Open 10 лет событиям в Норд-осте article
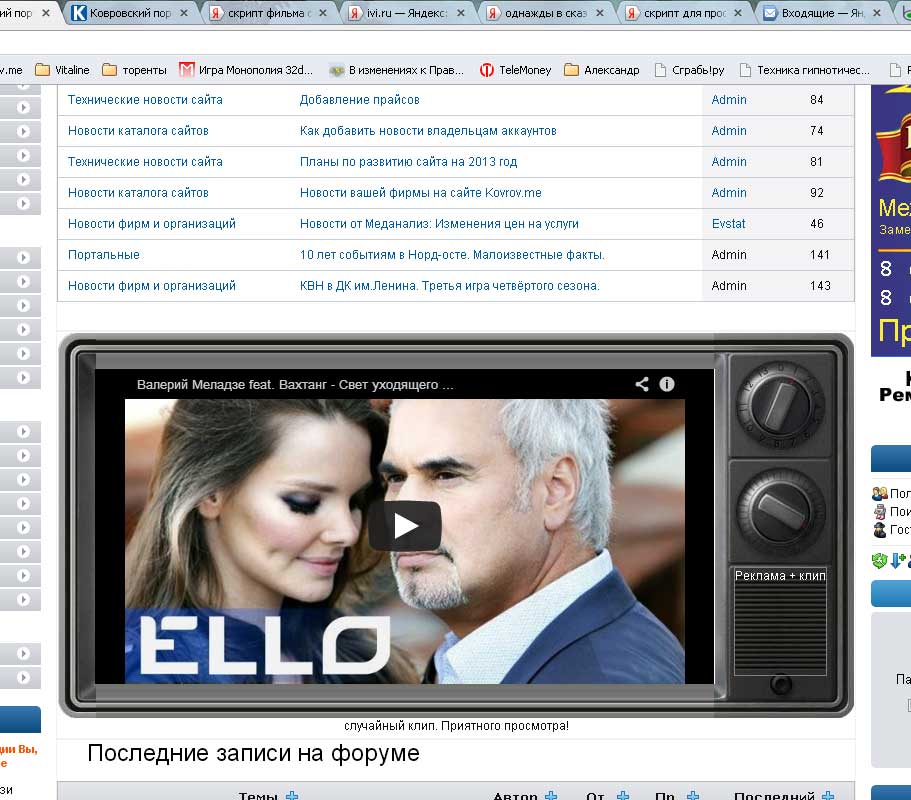This screenshot has height=800, width=911. click(x=452, y=254)
